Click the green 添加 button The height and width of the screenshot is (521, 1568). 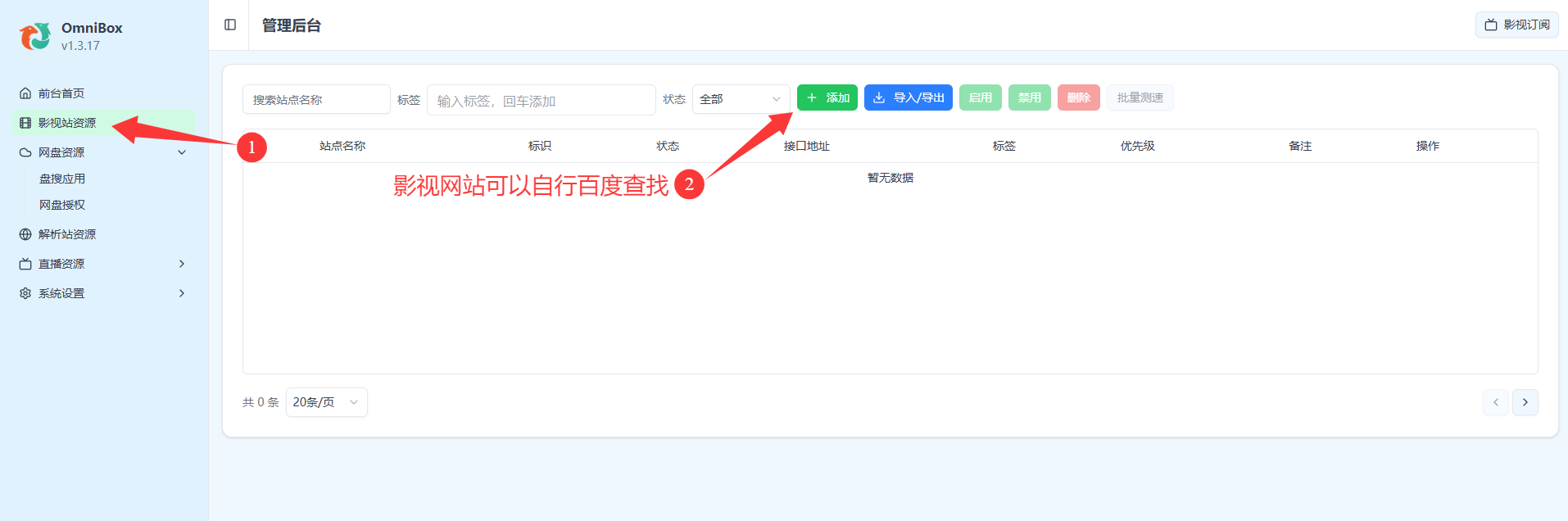(x=827, y=97)
